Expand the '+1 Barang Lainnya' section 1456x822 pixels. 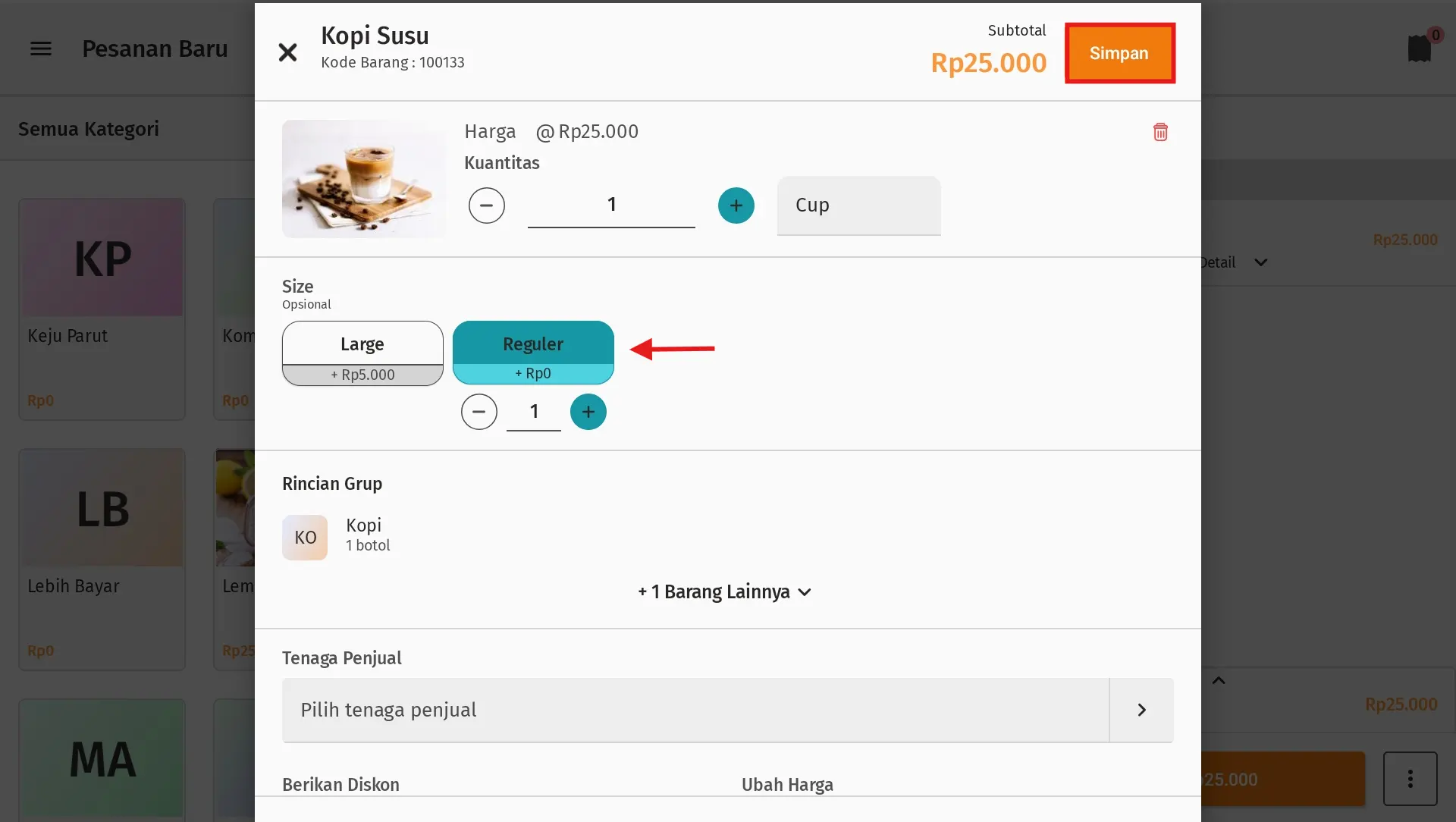723,592
